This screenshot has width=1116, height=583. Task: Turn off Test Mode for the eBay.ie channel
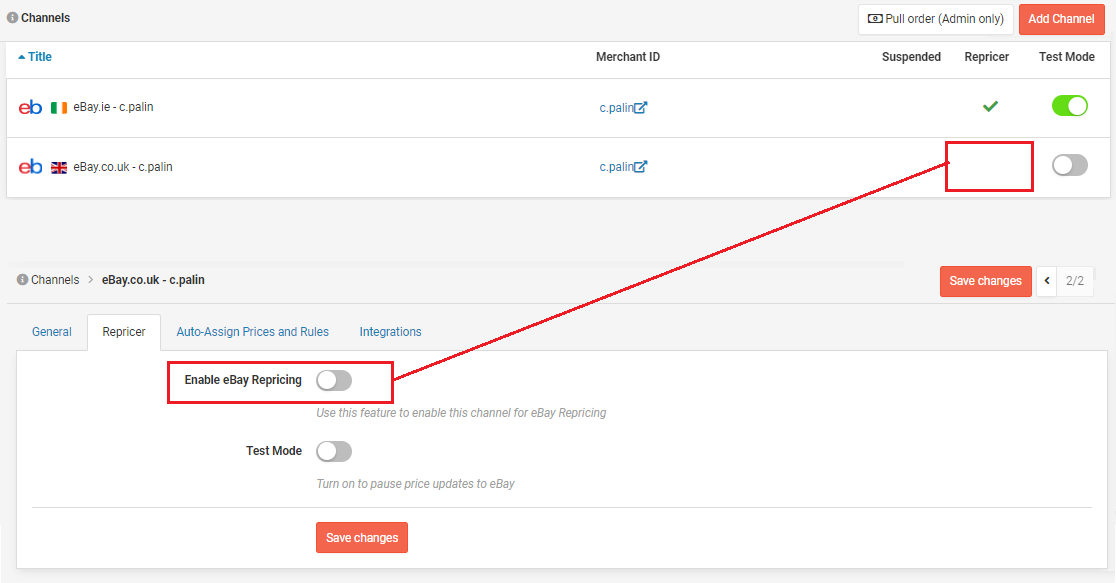1070,106
